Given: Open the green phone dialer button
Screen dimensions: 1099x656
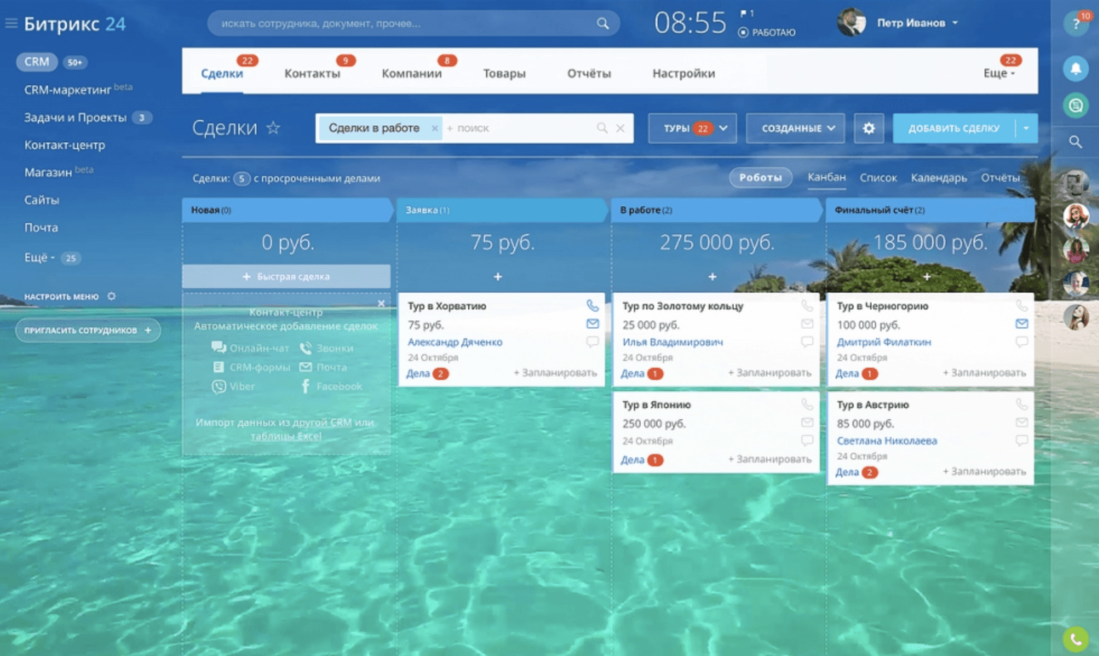Looking at the screenshot, I should tap(1075, 638).
